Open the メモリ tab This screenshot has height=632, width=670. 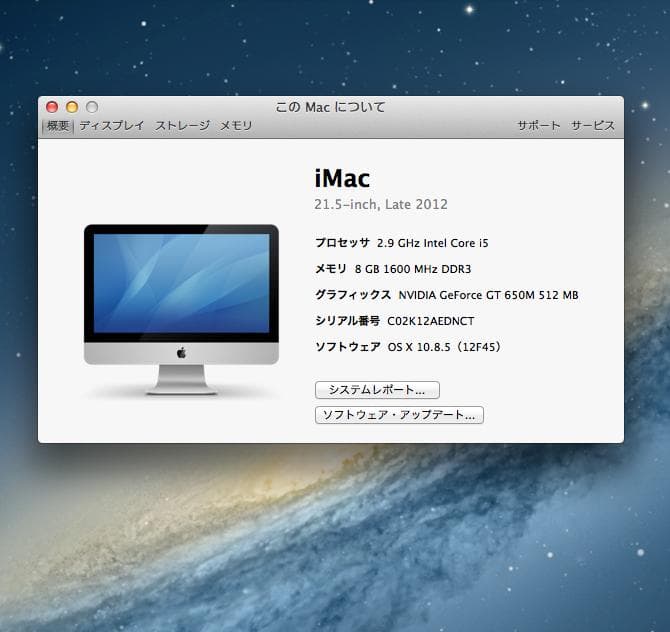pos(236,126)
